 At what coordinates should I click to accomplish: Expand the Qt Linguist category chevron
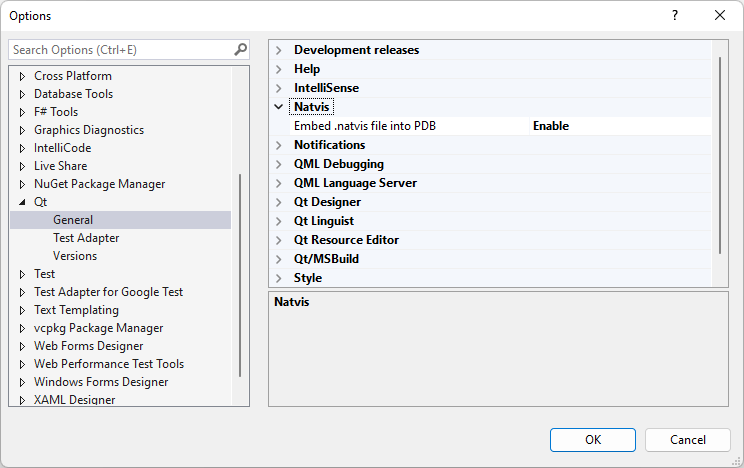tap(279, 221)
